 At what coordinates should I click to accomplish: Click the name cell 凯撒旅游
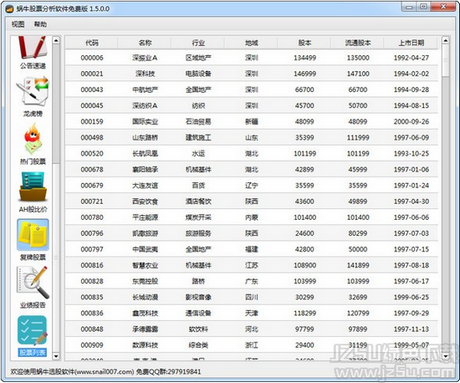pyautogui.click(x=145, y=233)
